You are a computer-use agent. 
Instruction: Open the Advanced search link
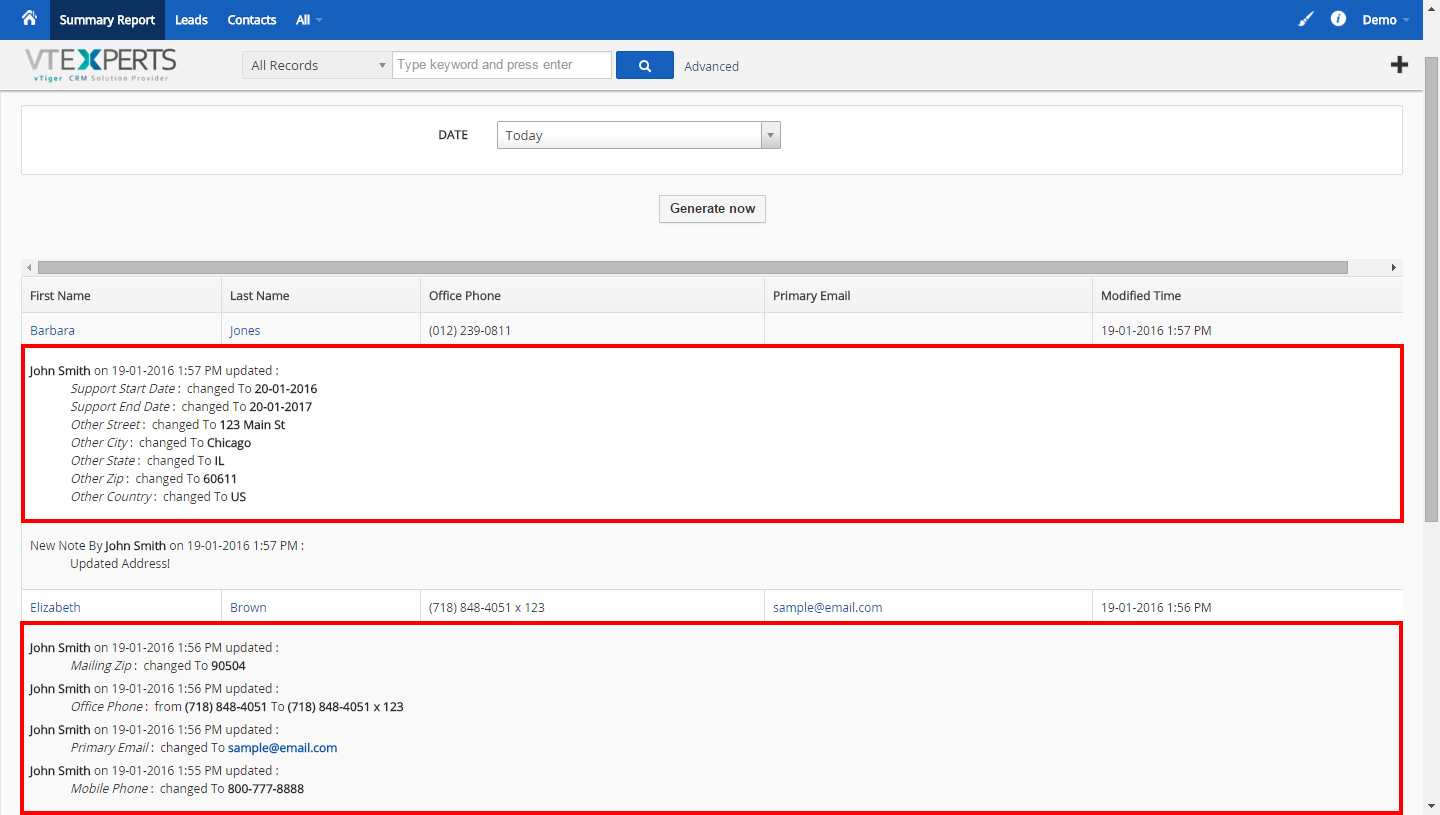click(x=711, y=66)
